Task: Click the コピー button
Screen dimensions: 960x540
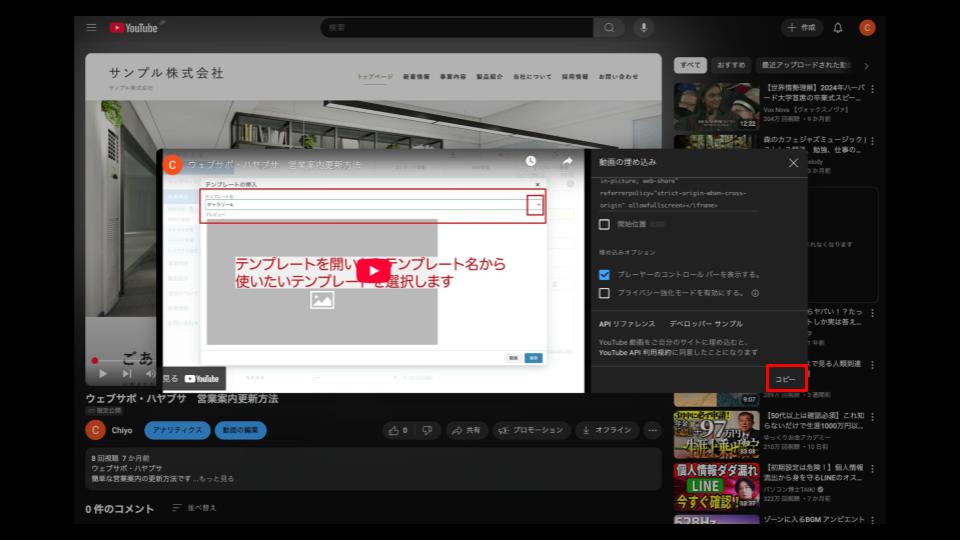Action: coord(786,379)
